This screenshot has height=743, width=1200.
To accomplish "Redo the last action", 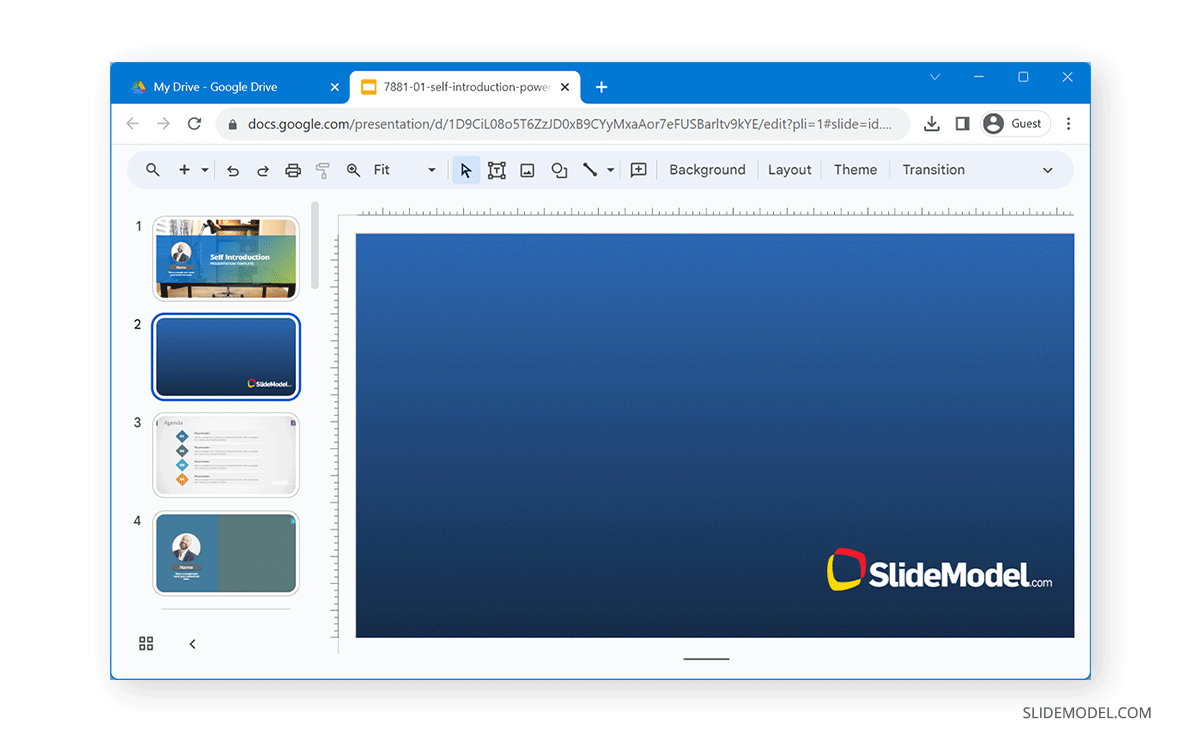I will (x=262, y=169).
